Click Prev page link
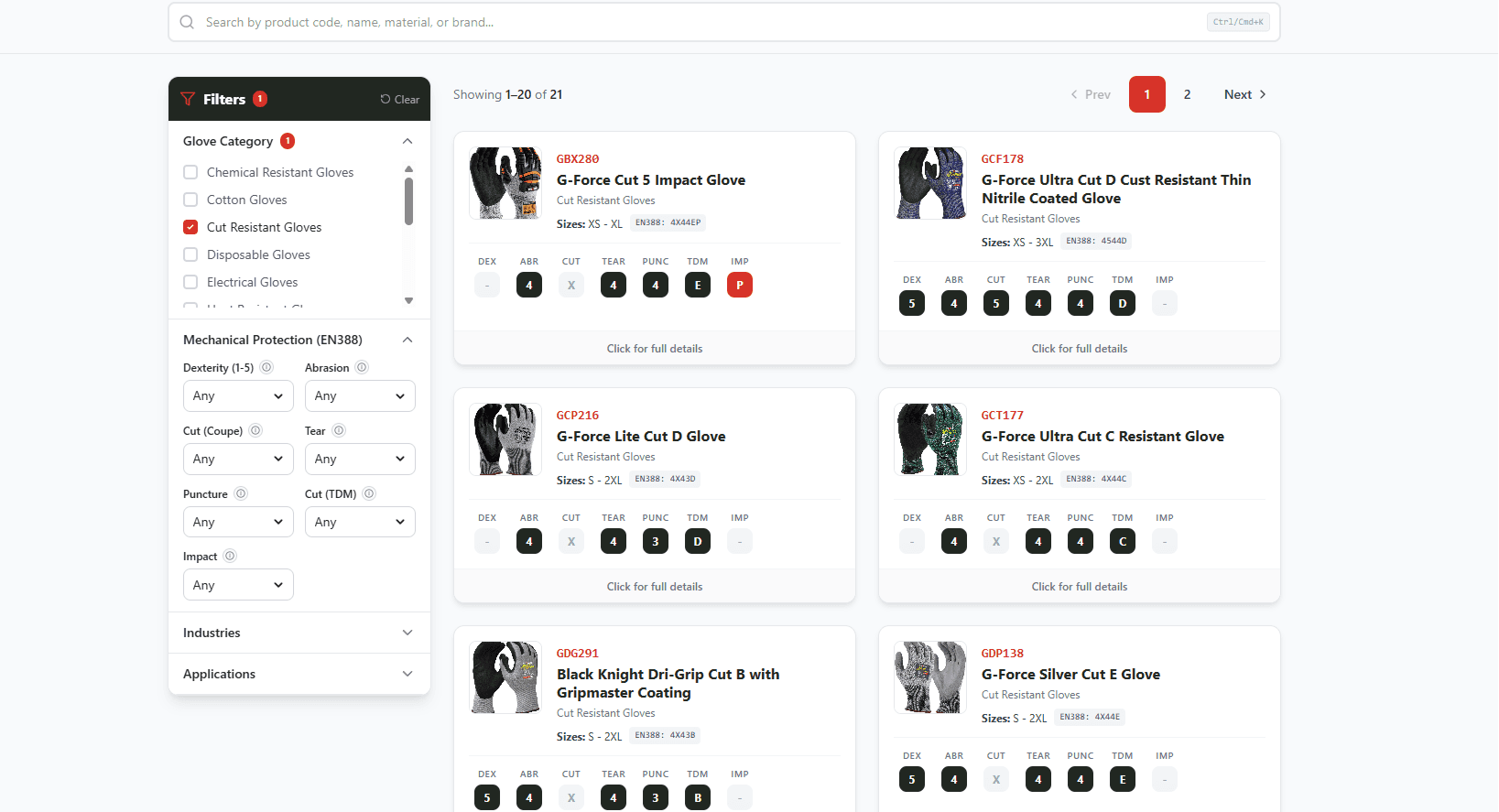Viewport: 1499px width, 812px height. (1091, 94)
